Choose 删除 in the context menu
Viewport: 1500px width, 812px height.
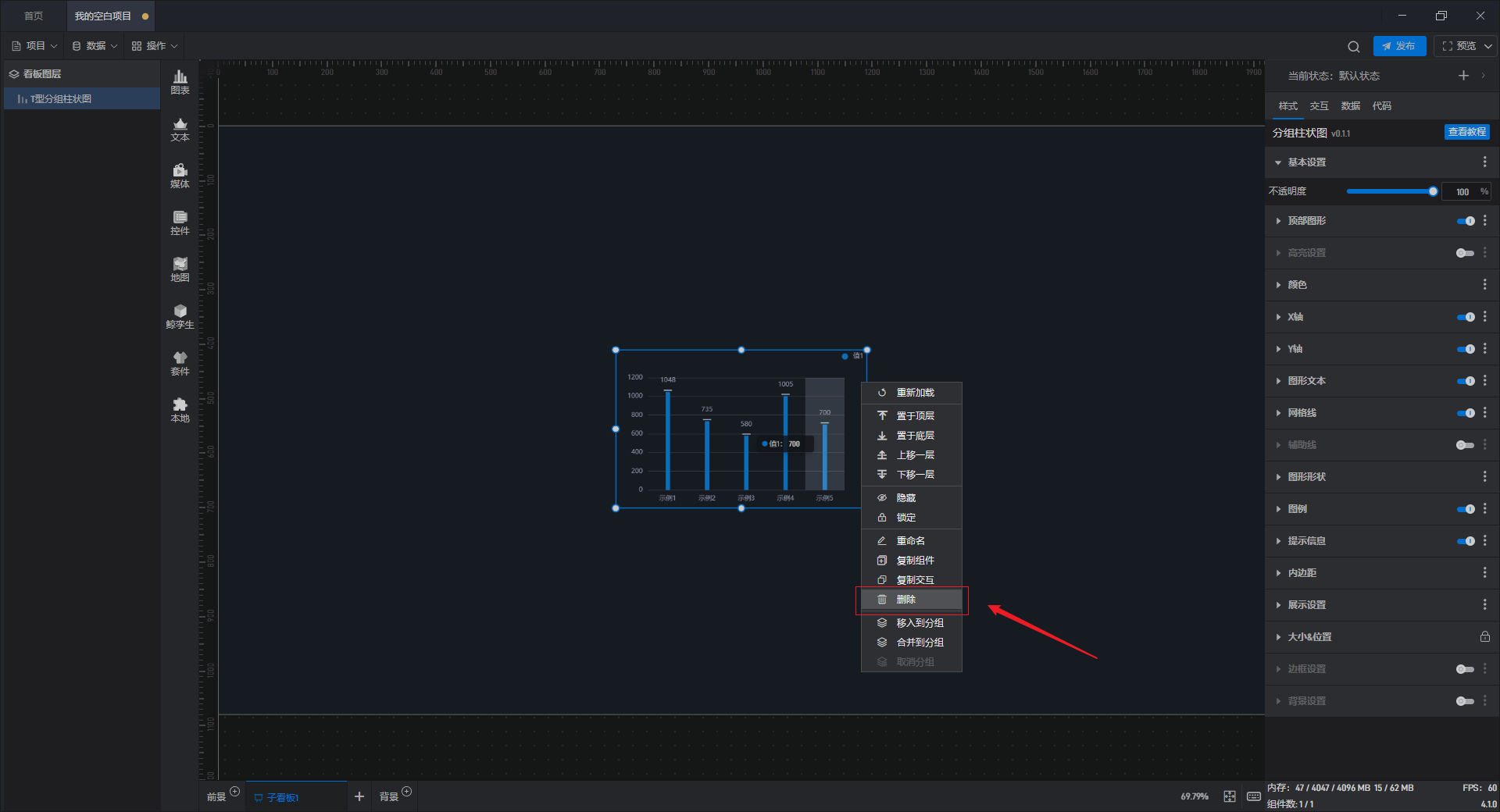tap(912, 600)
